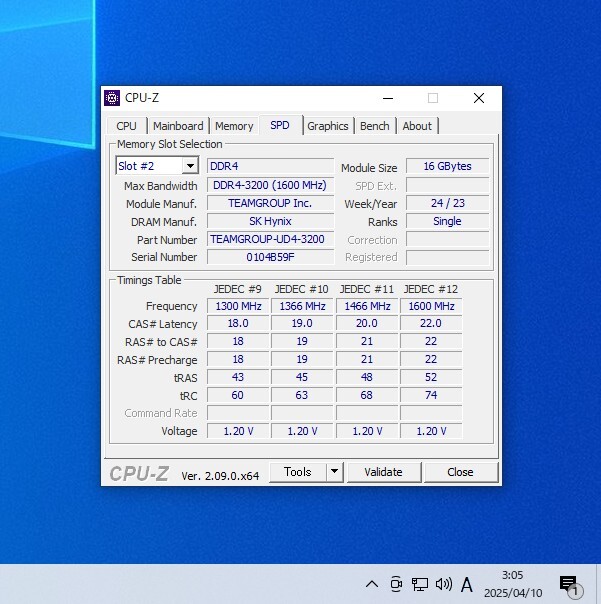Click the Max Bandwidth value DDR4-3200 (1600 MHz)

pos(270,185)
